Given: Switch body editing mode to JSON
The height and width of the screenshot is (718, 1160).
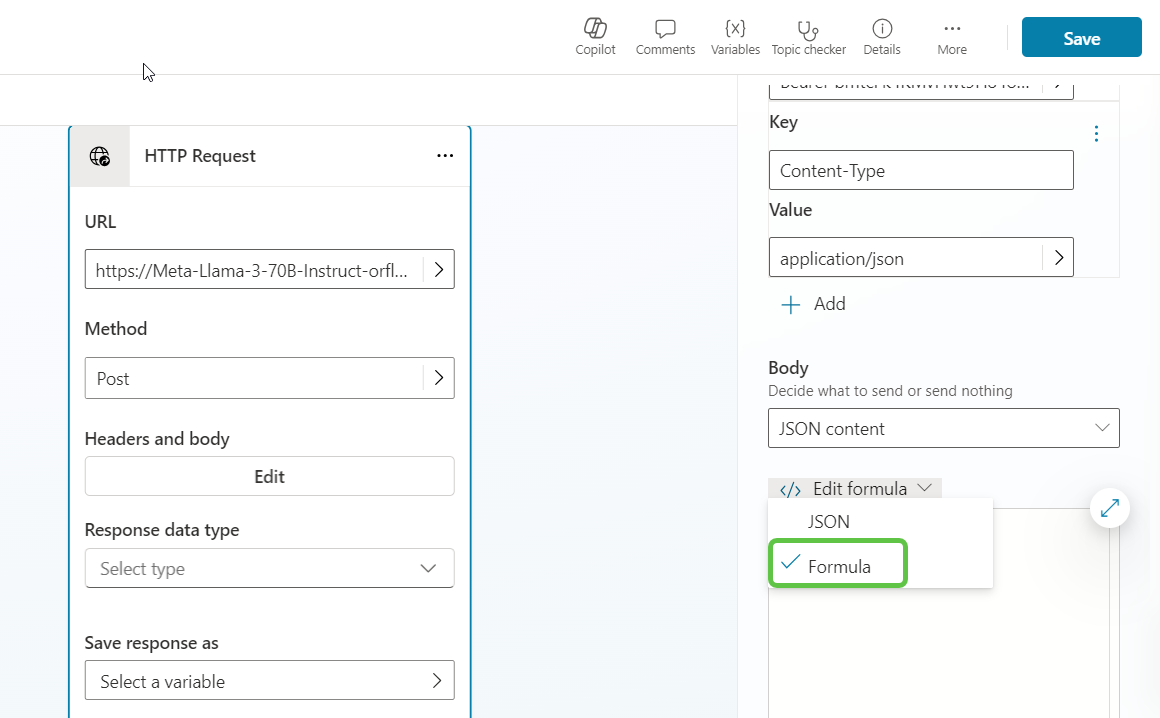Looking at the screenshot, I should point(829,521).
